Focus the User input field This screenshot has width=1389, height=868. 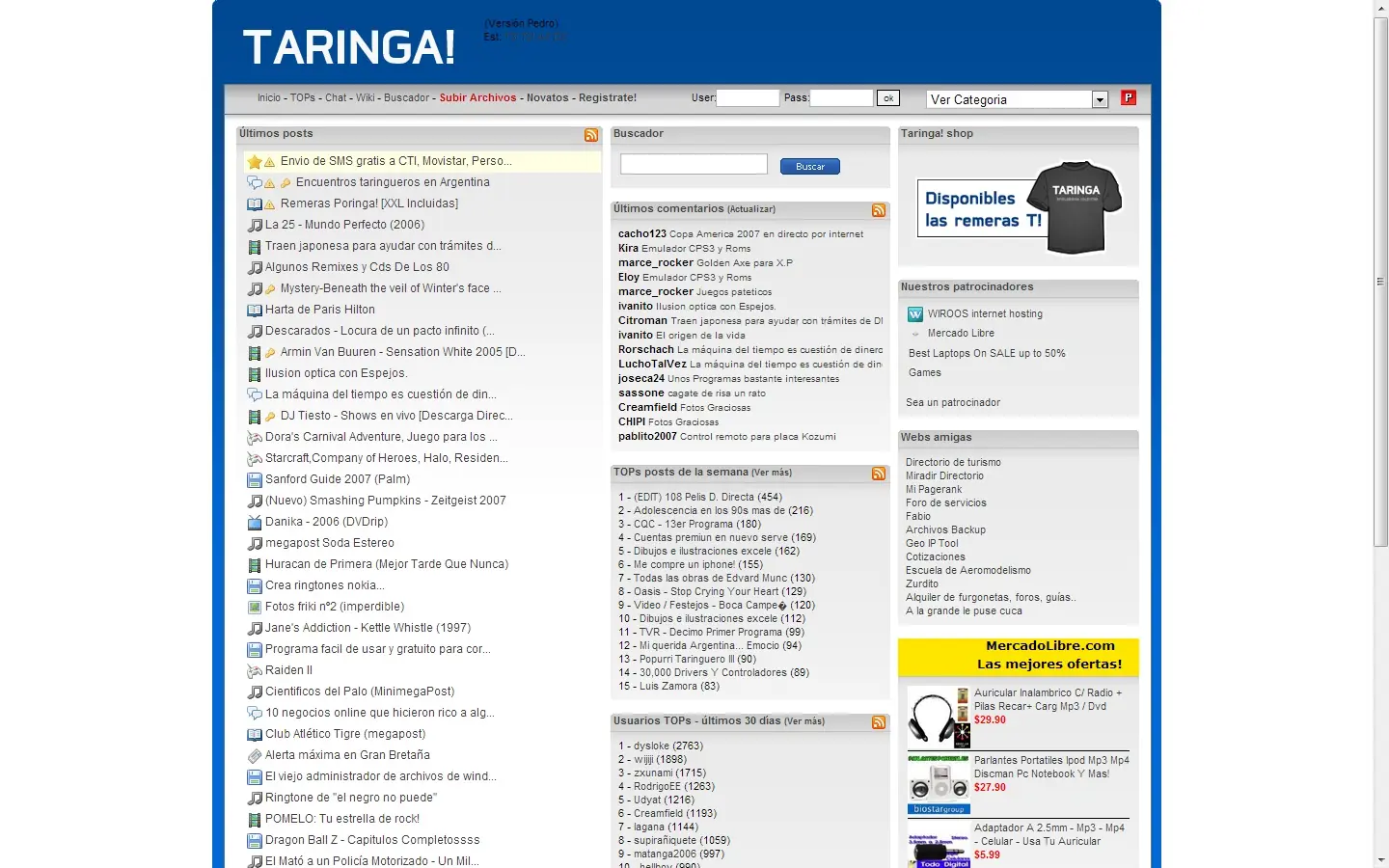click(x=748, y=97)
